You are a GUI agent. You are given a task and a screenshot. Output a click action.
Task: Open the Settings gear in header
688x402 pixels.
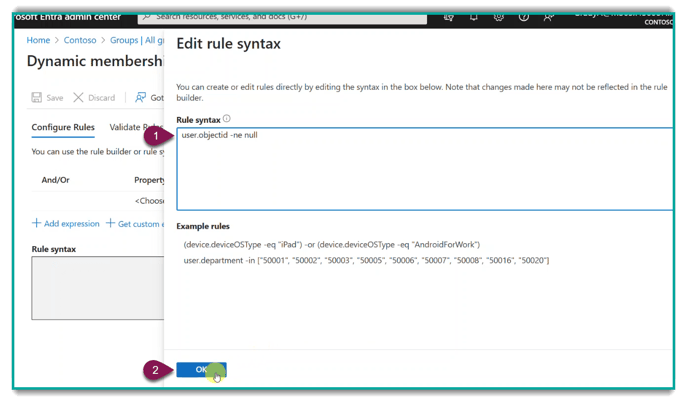499,17
